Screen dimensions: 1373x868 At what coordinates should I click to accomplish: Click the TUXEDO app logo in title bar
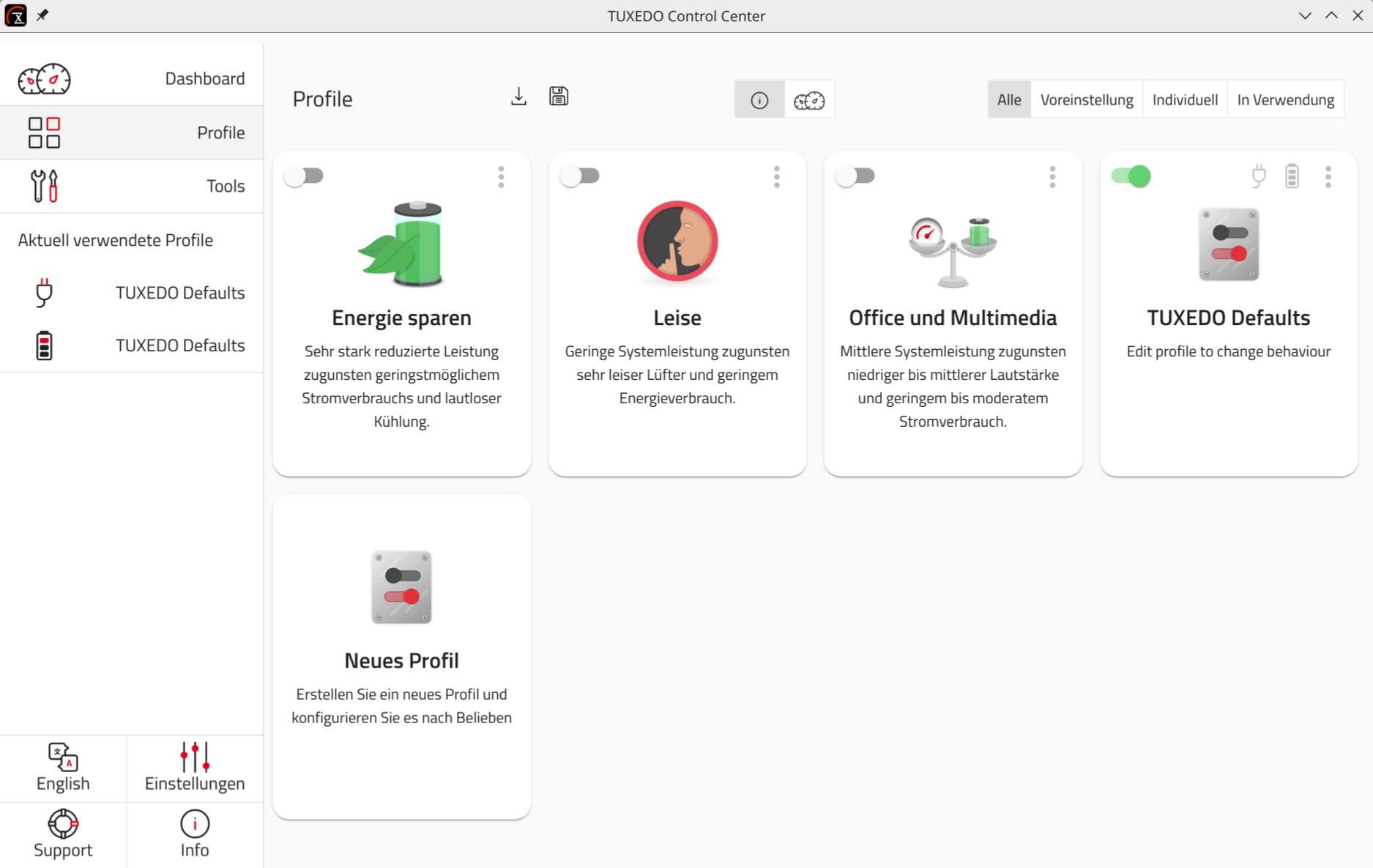pyautogui.click(x=15, y=15)
